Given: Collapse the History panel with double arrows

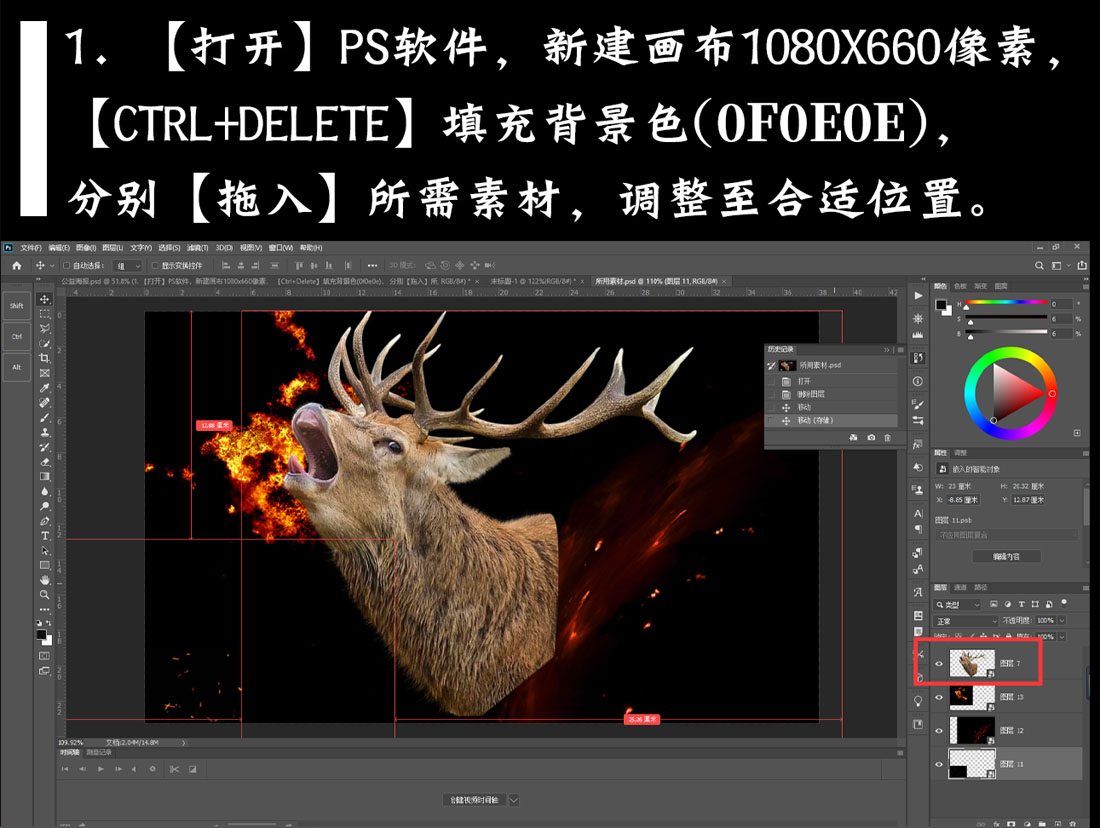Looking at the screenshot, I should point(887,349).
